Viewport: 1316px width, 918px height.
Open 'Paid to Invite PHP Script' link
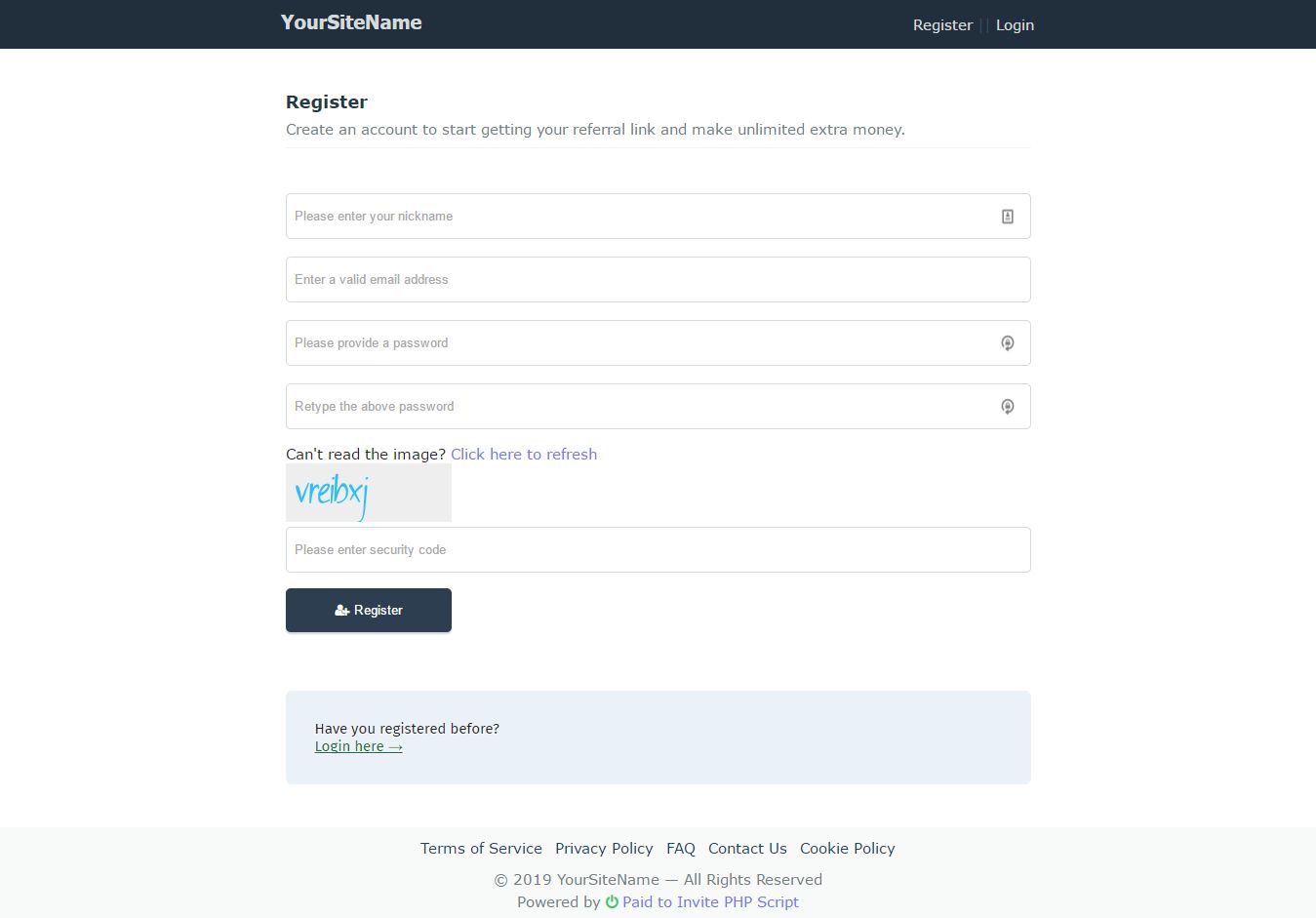tap(710, 902)
